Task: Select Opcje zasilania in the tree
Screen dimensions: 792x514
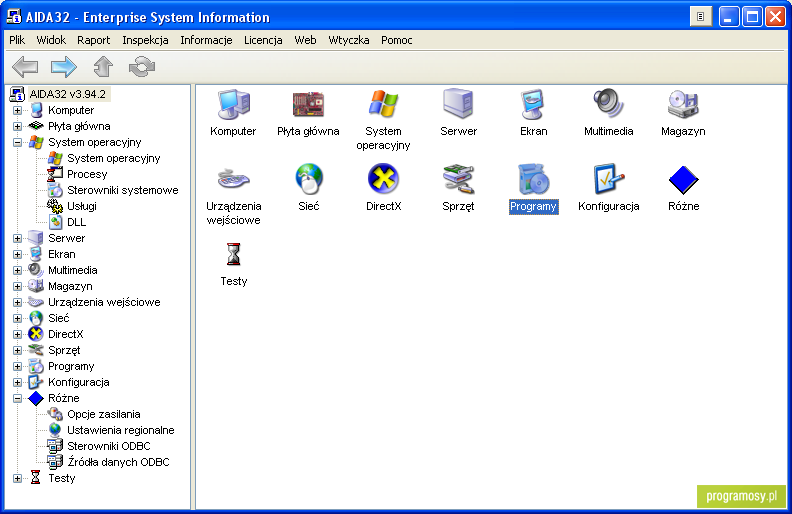Action: pyautogui.click(x=104, y=414)
